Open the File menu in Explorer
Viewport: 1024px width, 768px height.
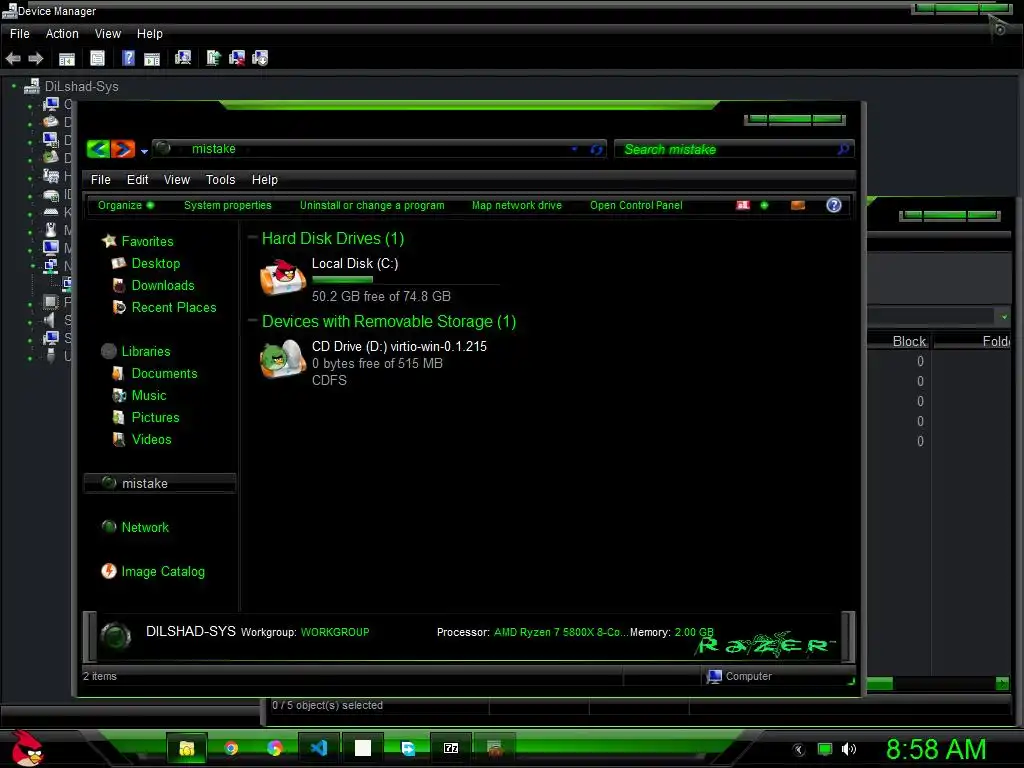tap(101, 180)
